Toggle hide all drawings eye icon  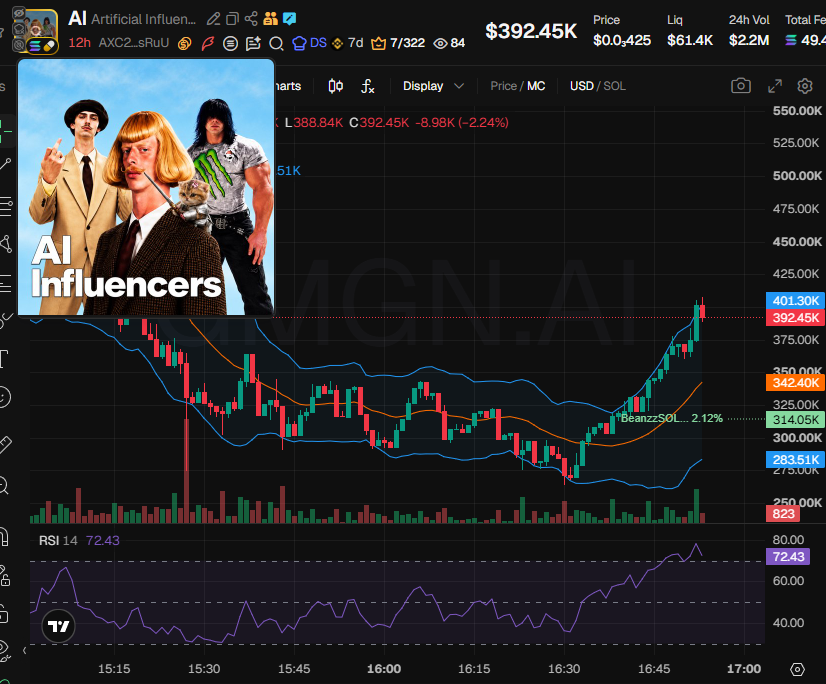[4, 649]
